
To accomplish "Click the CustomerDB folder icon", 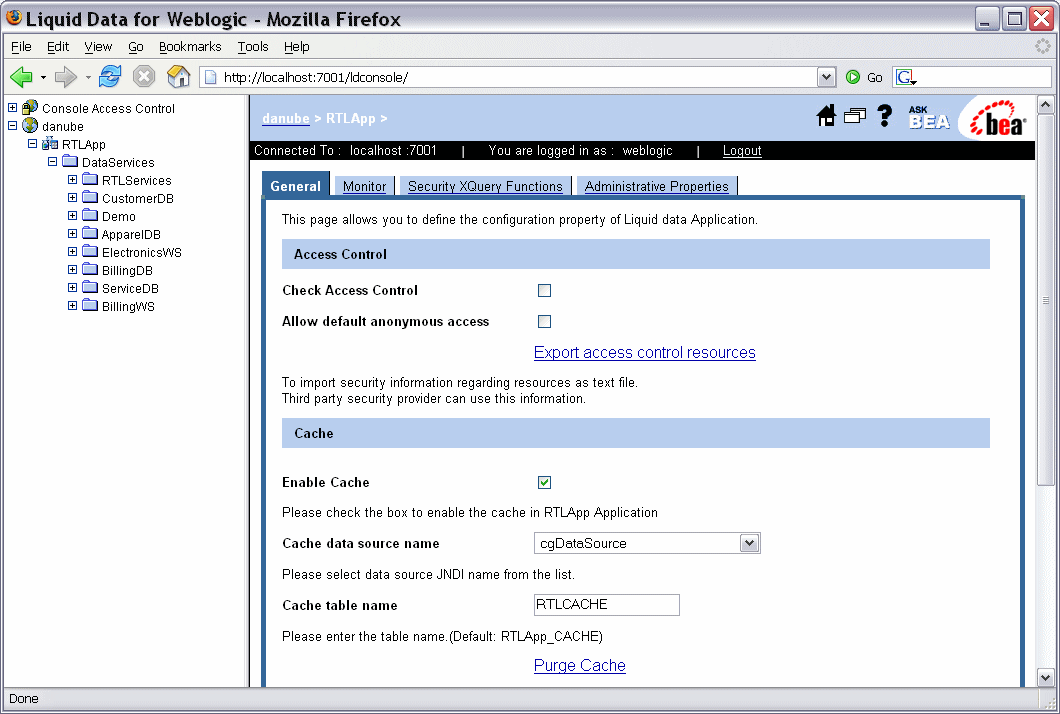I will [x=91, y=197].
